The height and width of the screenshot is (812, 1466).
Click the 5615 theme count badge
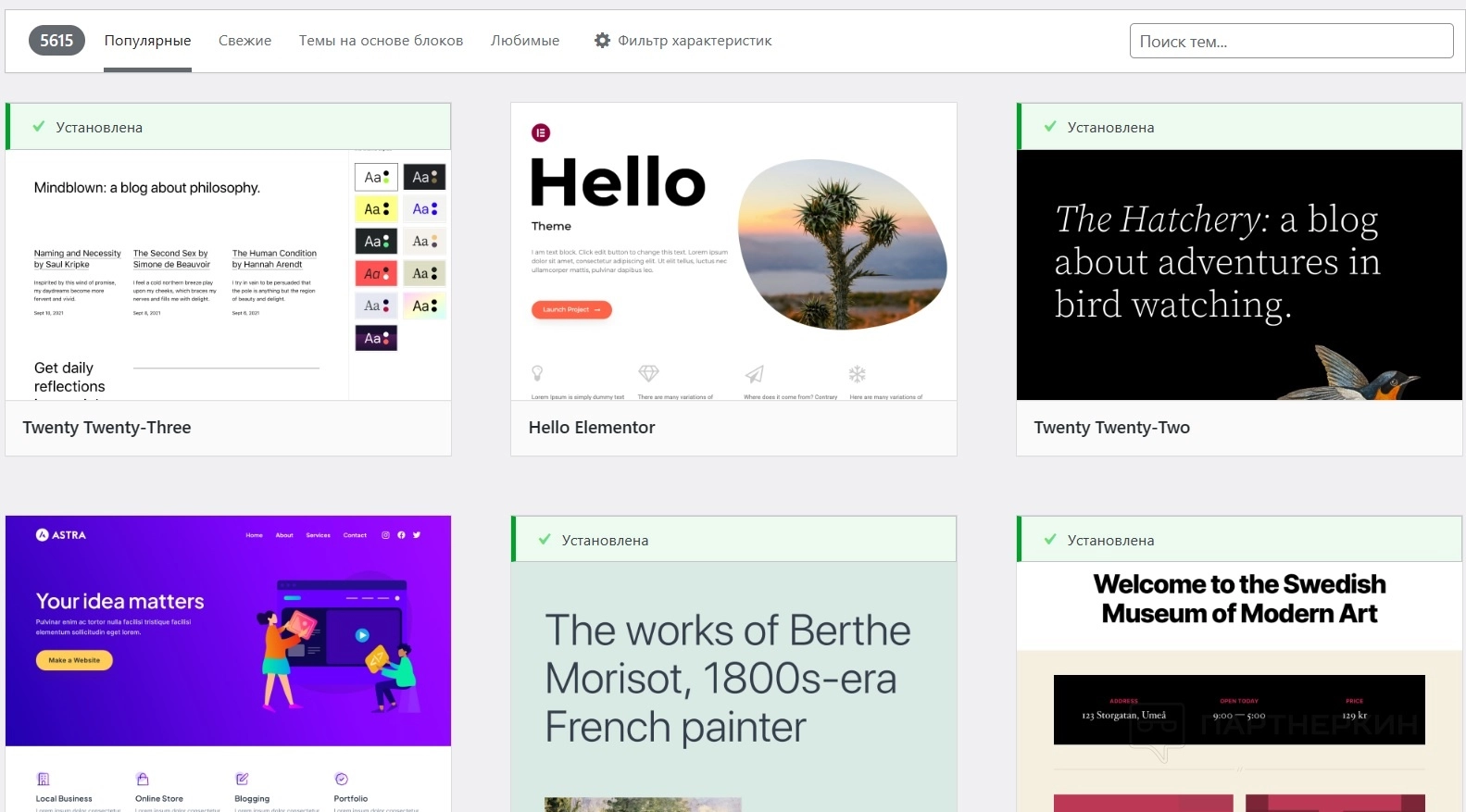[x=56, y=41]
